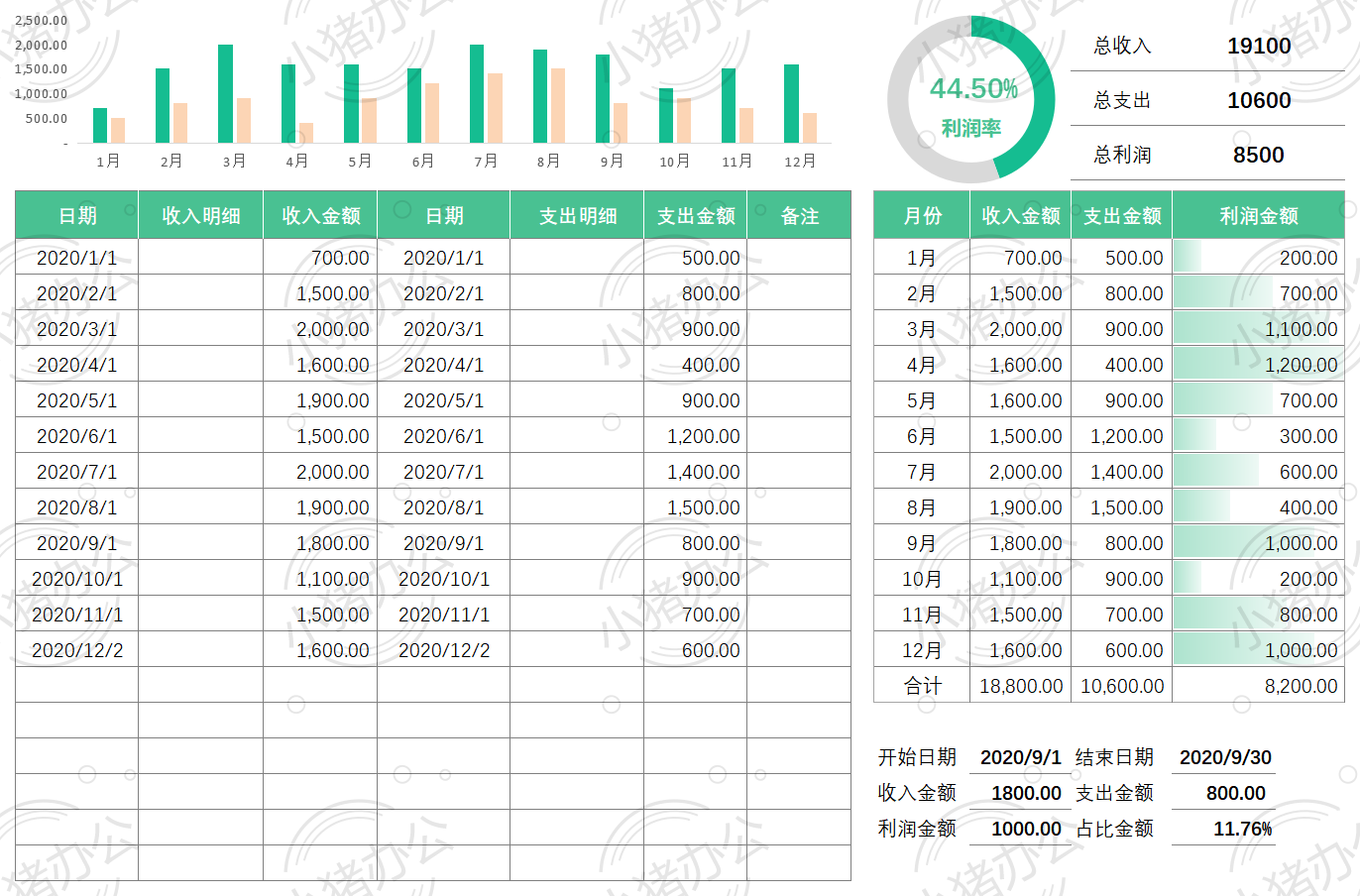Select the 11月 profit cell showing 800.00
This screenshot has height=896, width=1360.
[x=1259, y=615]
